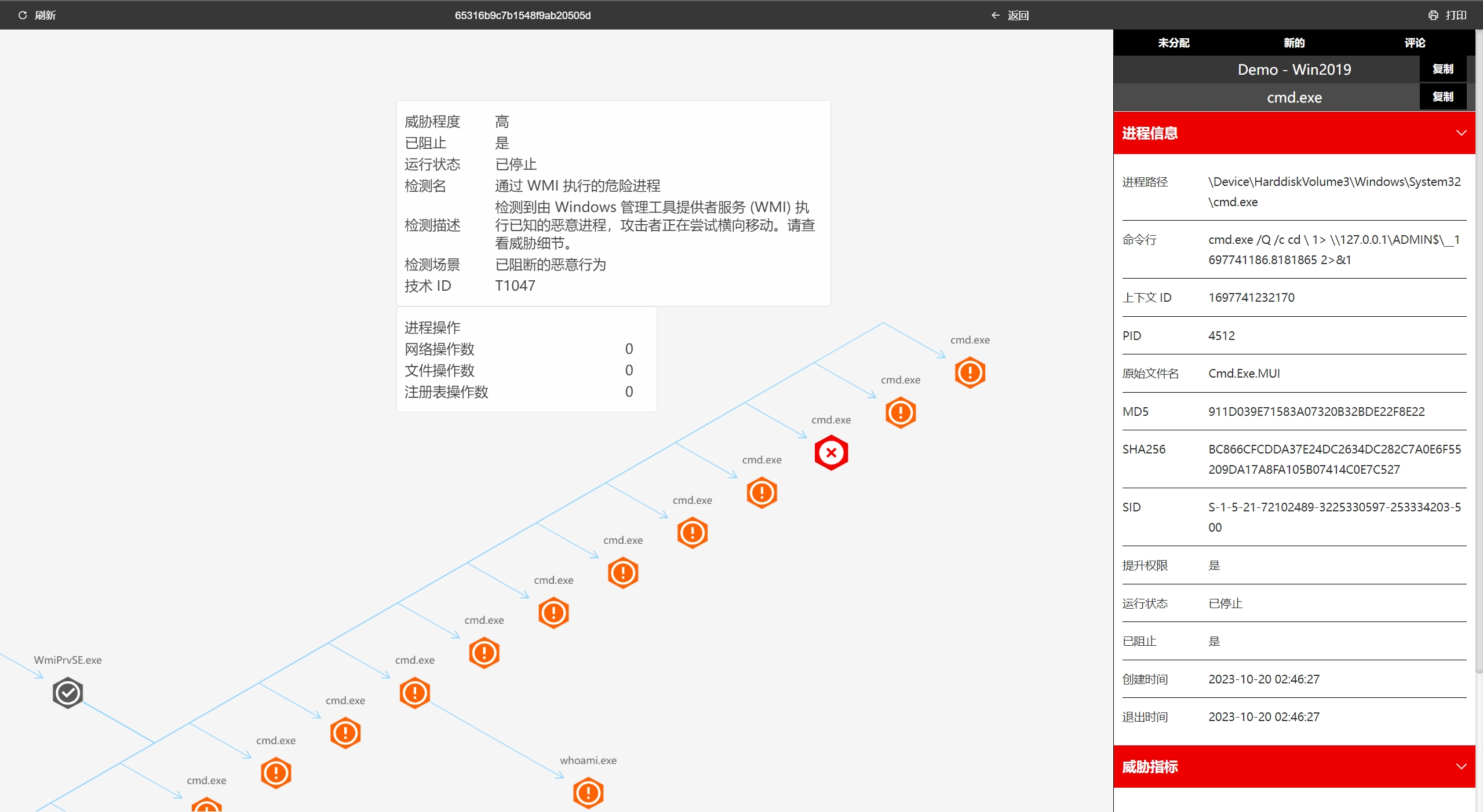
Task: Click the 网络操作数 count row
Action: click(519, 349)
